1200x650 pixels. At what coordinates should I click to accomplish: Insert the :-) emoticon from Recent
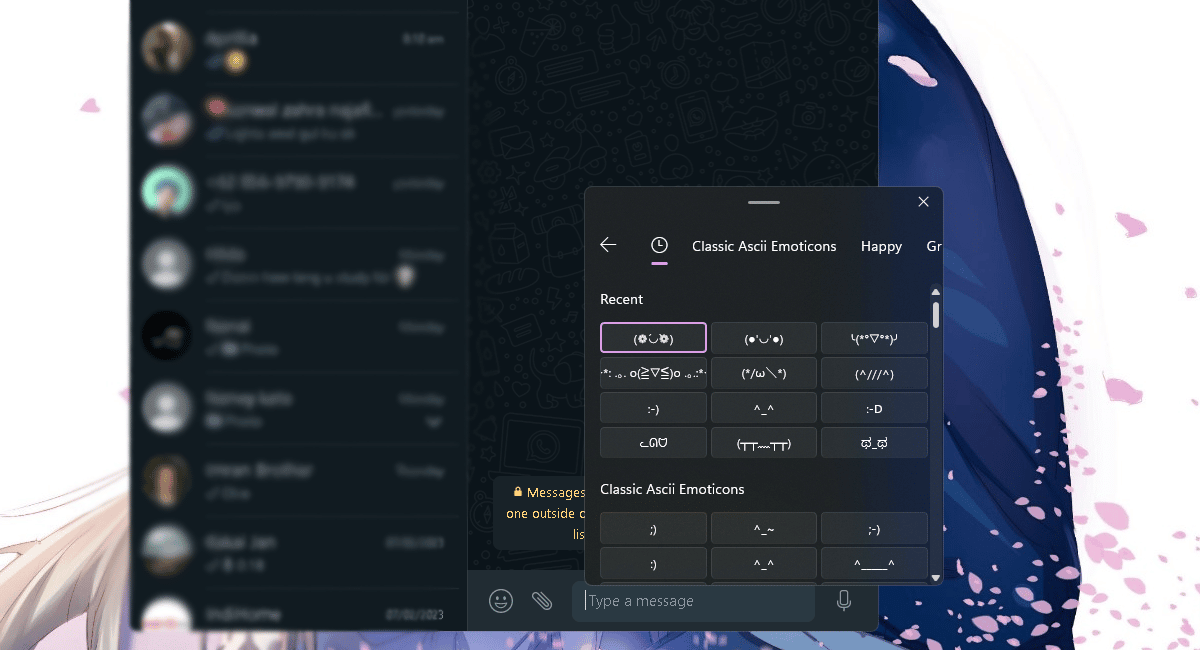click(654, 408)
